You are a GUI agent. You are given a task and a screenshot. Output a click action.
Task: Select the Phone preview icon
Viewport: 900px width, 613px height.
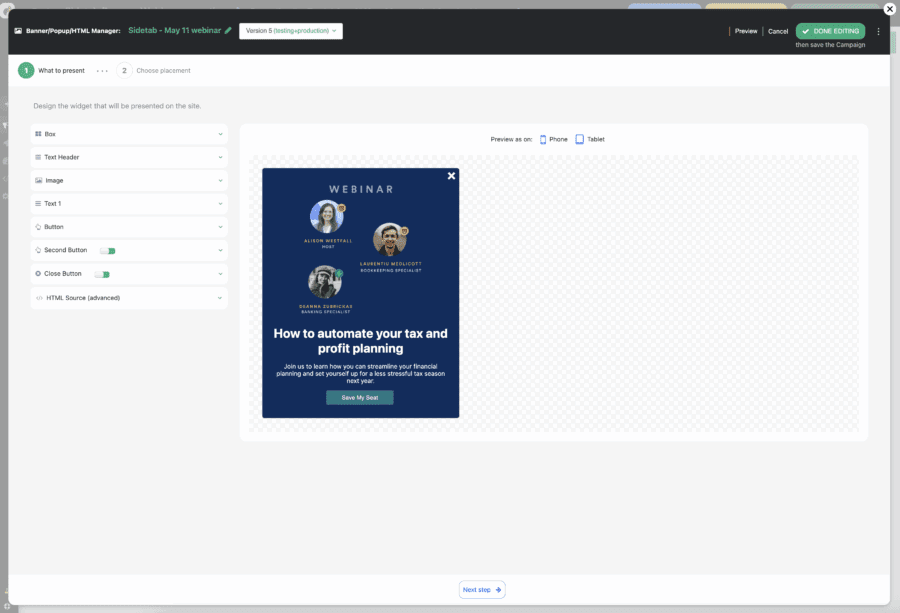pyautogui.click(x=544, y=139)
